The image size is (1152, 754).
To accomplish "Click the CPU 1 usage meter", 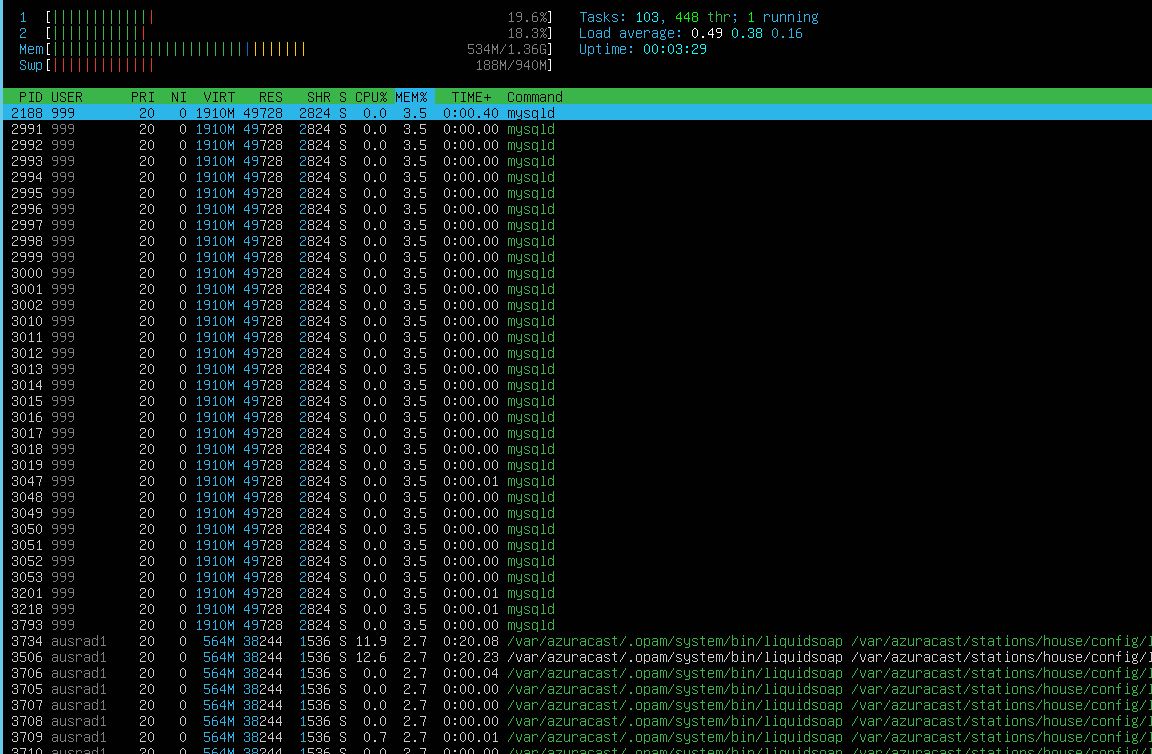I will 287,17.
